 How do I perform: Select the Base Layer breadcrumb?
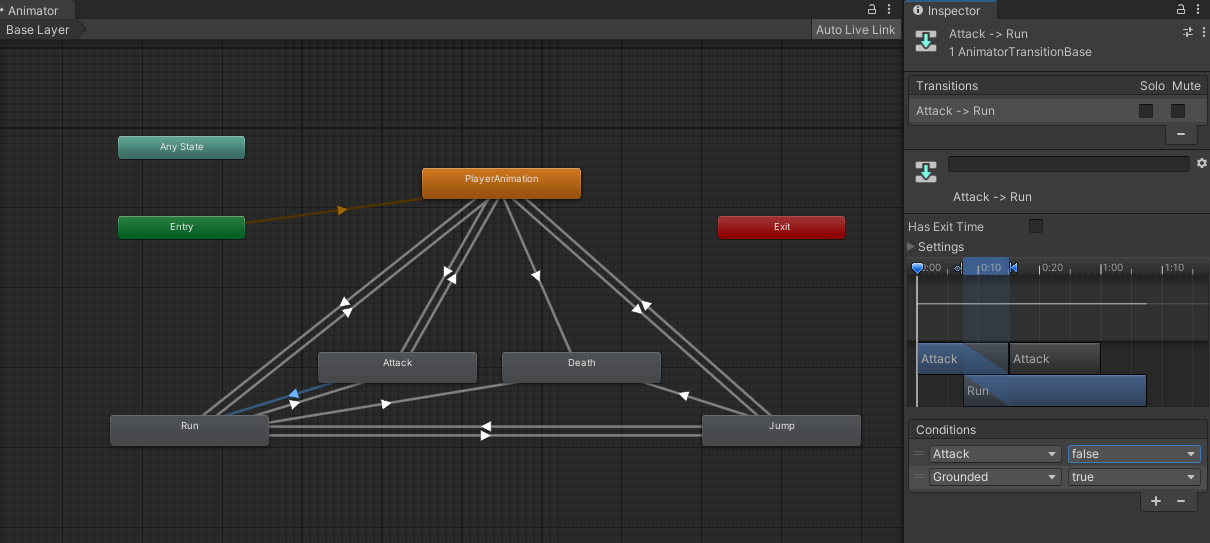click(38, 30)
